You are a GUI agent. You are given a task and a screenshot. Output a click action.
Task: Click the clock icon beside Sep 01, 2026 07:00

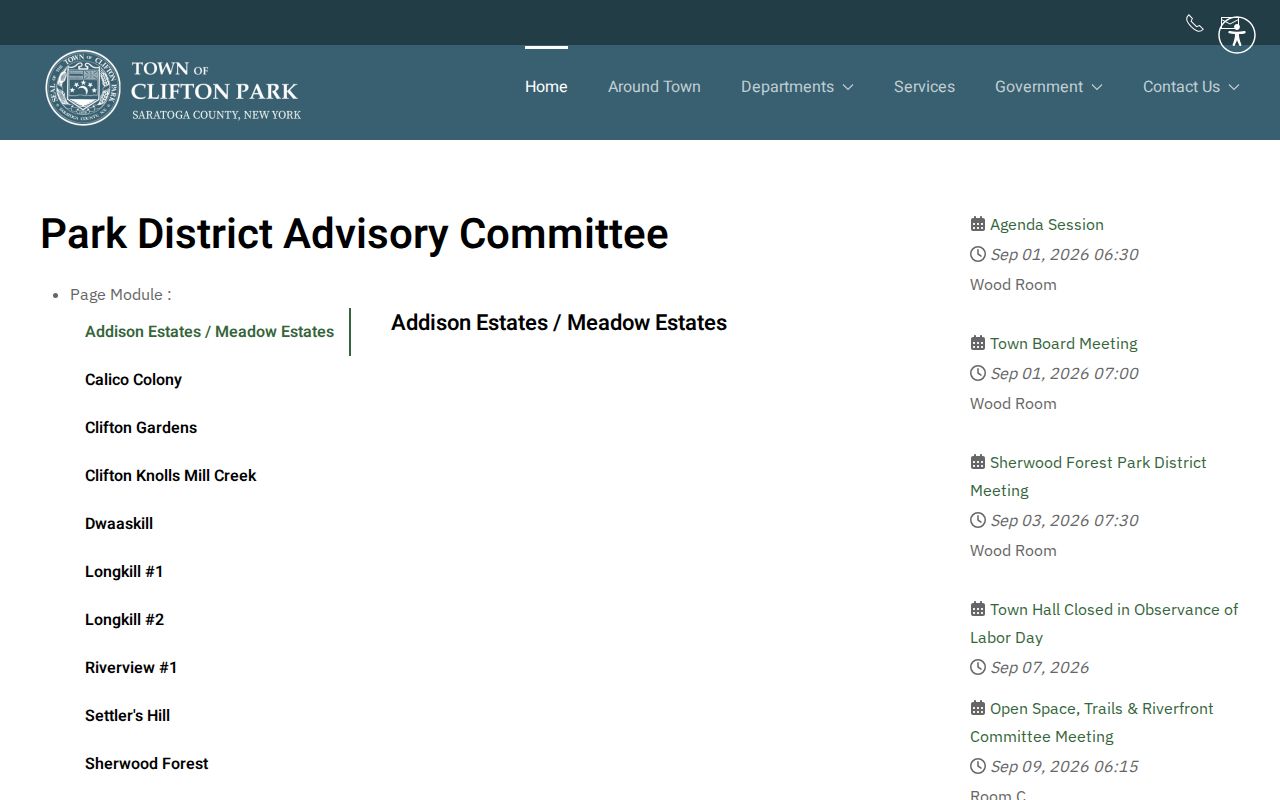coord(978,373)
